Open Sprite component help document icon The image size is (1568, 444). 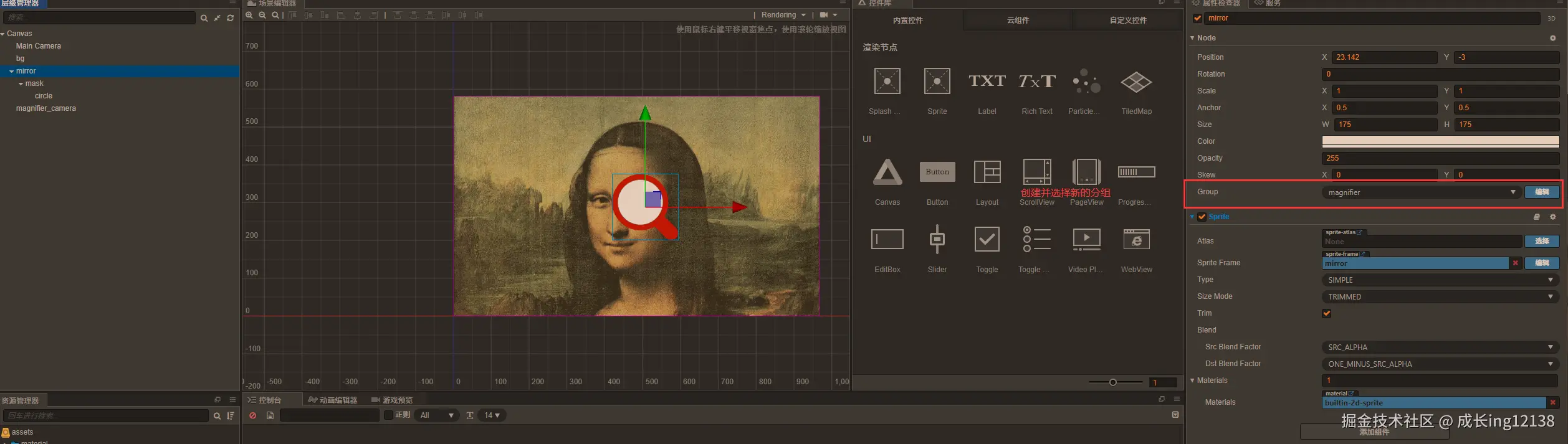tap(1537, 217)
